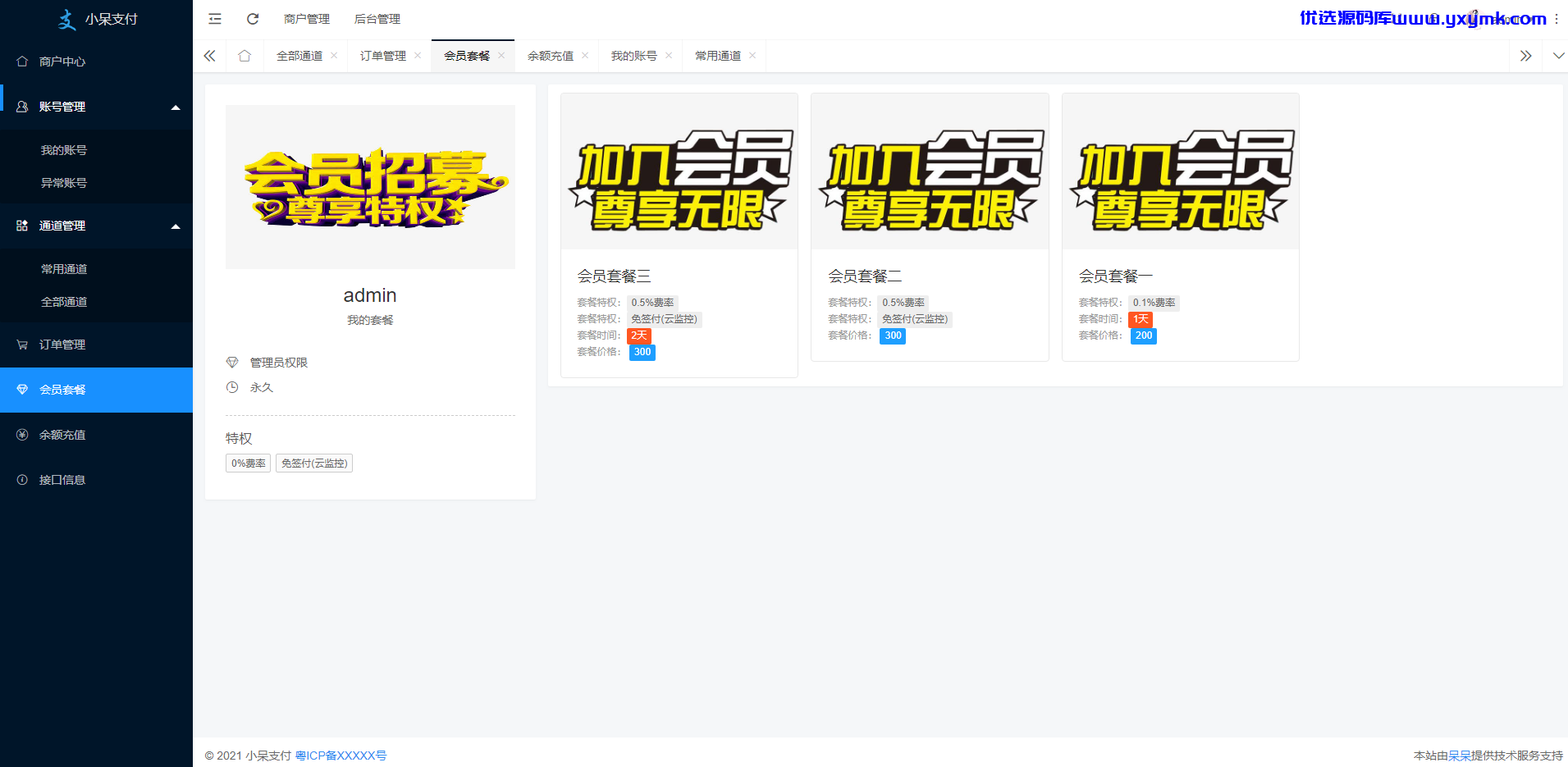
Task: Open the tab options dropdown arrow
Action: coord(1558,56)
